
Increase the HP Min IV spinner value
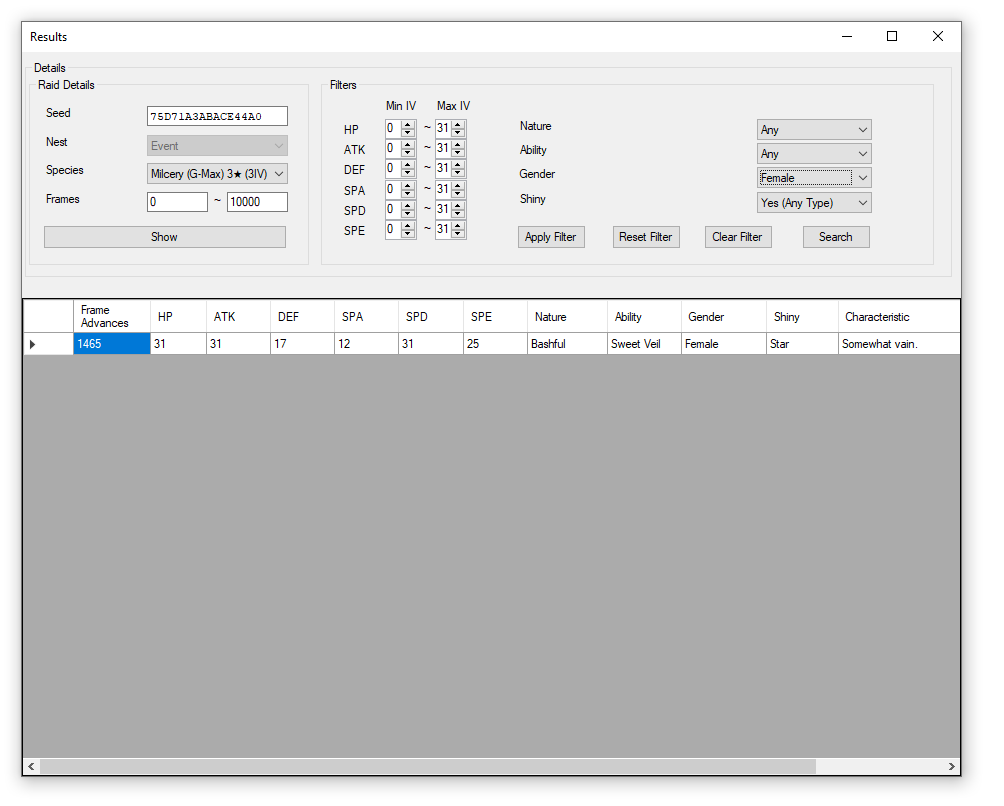pos(408,125)
